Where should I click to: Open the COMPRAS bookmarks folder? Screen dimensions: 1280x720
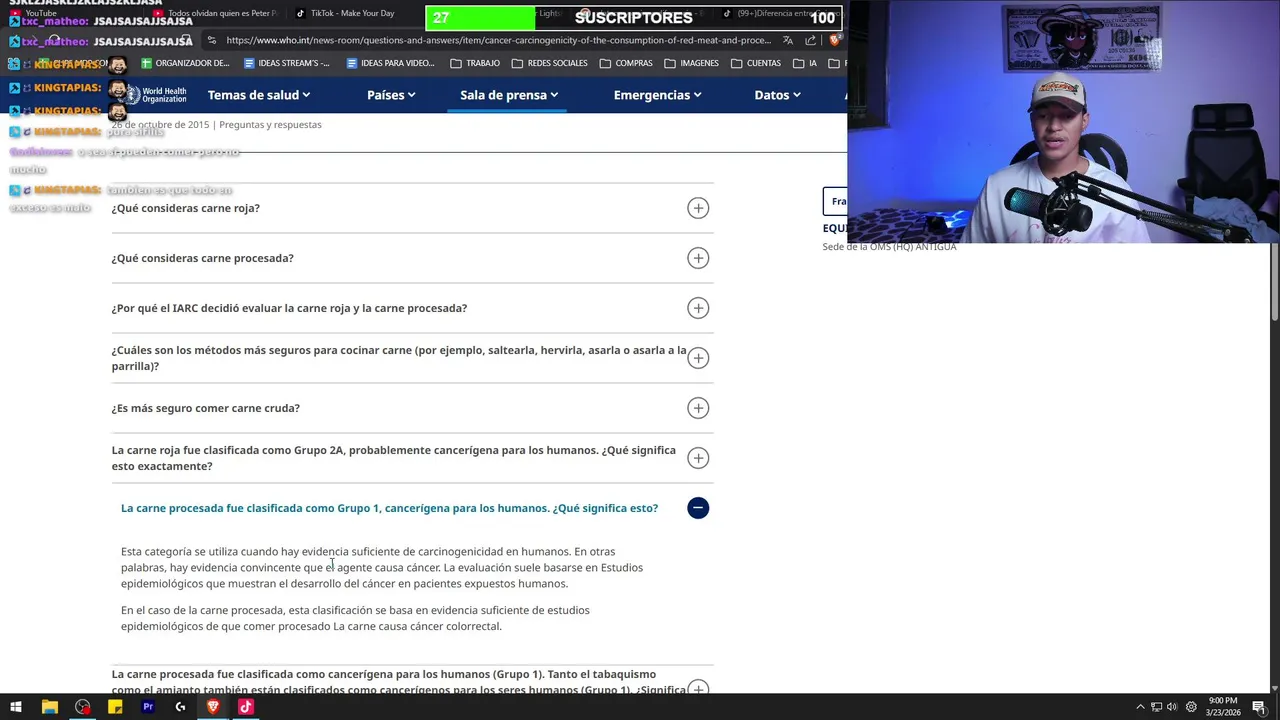coord(626,63)
